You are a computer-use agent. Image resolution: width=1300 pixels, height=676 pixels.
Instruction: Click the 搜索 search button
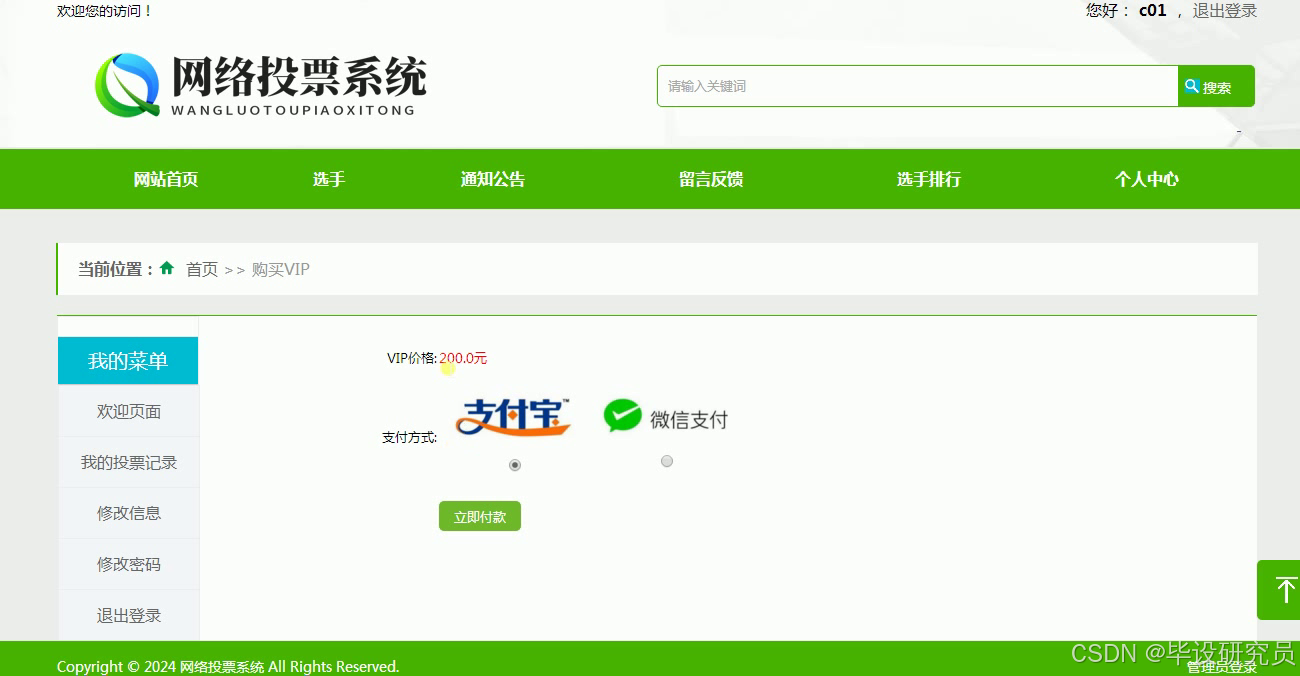click(x=1216, y=87)
